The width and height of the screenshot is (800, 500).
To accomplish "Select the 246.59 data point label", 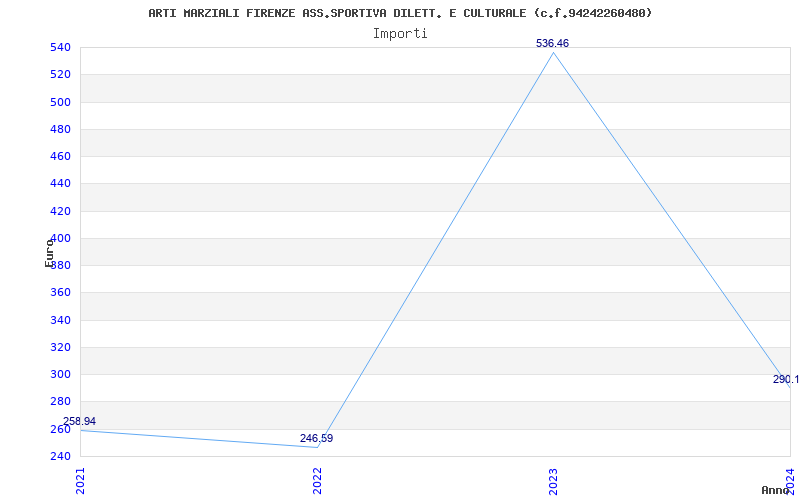I will pyautogui.click(x=316, y=438).
